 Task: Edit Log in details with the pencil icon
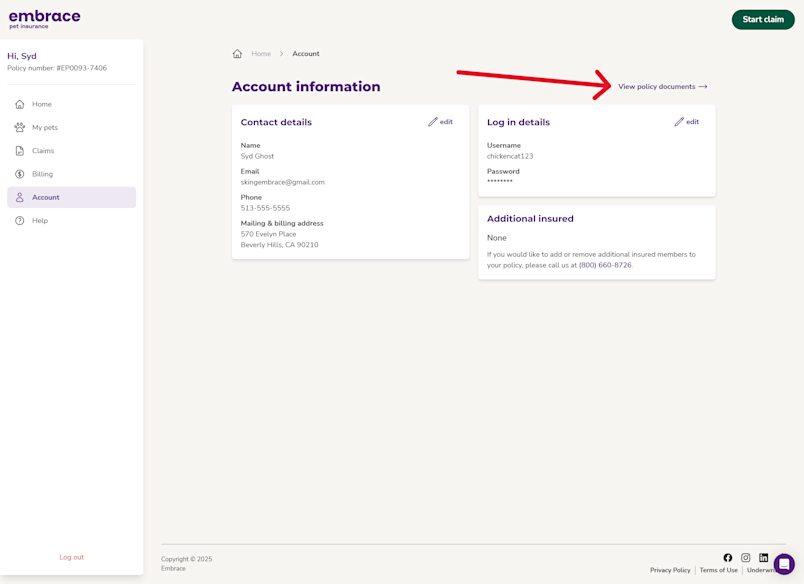pyautogui.click(x=680, y=121)
